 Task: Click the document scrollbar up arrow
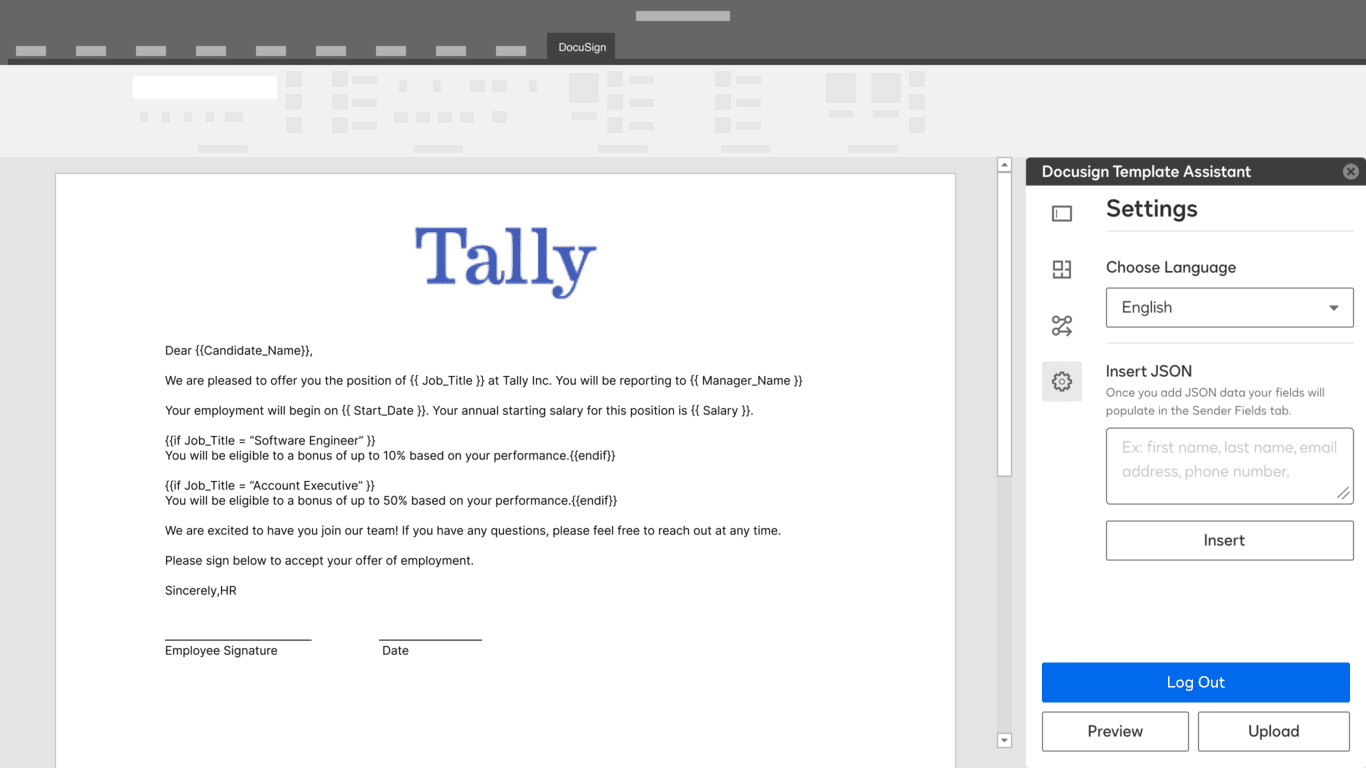point(1004,165)
